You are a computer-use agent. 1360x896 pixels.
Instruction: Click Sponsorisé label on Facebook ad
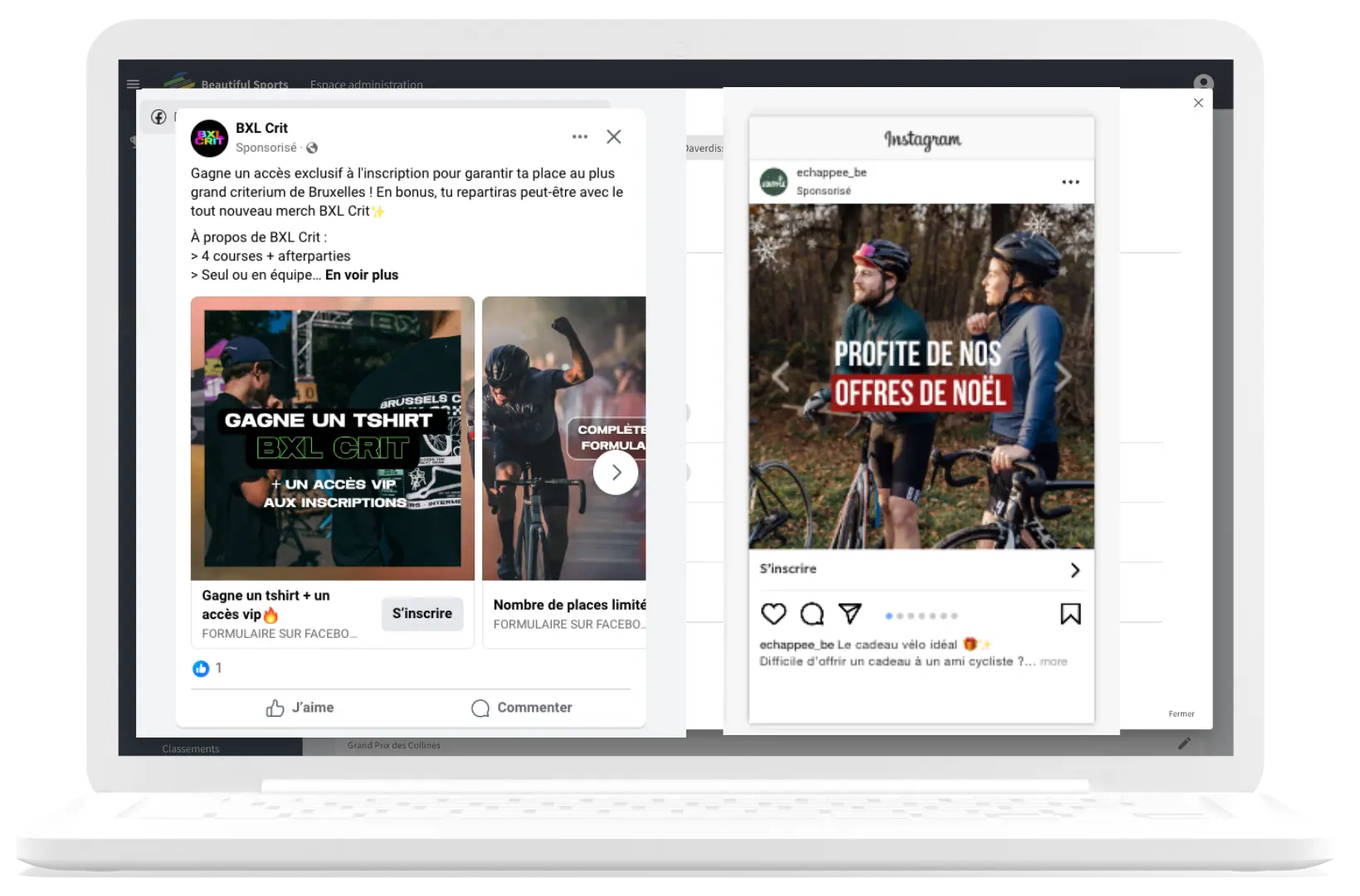coord(266,148)
